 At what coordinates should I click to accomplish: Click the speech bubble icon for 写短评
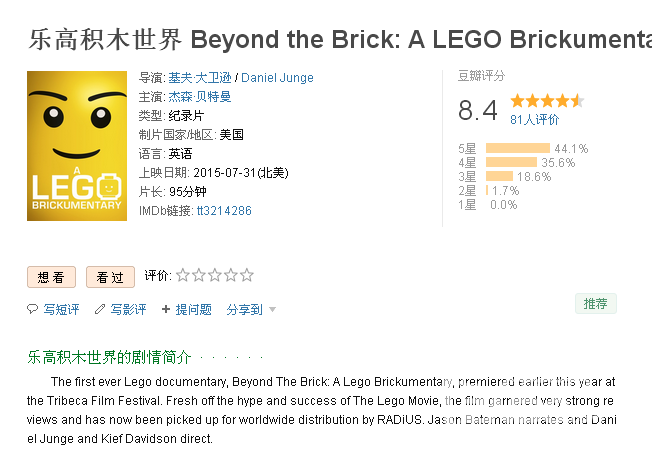(32, 309)
